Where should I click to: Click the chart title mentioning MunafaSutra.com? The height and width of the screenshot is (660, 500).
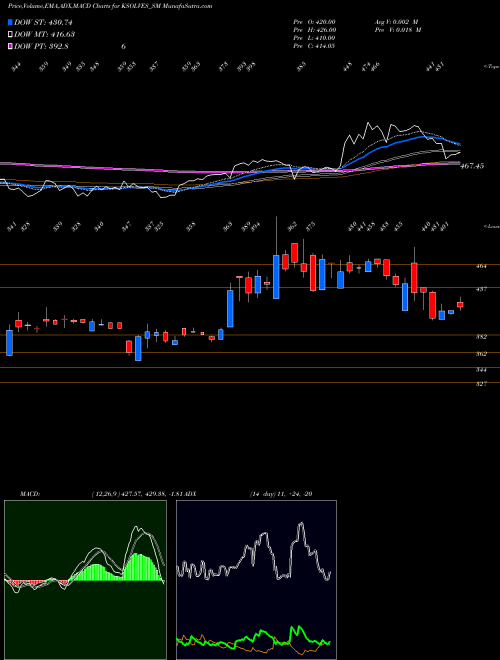pos(110,6)
